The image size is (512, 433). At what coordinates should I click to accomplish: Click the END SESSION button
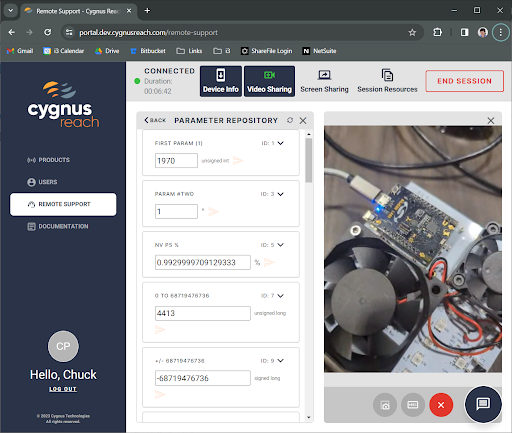[x=464, y=81]
